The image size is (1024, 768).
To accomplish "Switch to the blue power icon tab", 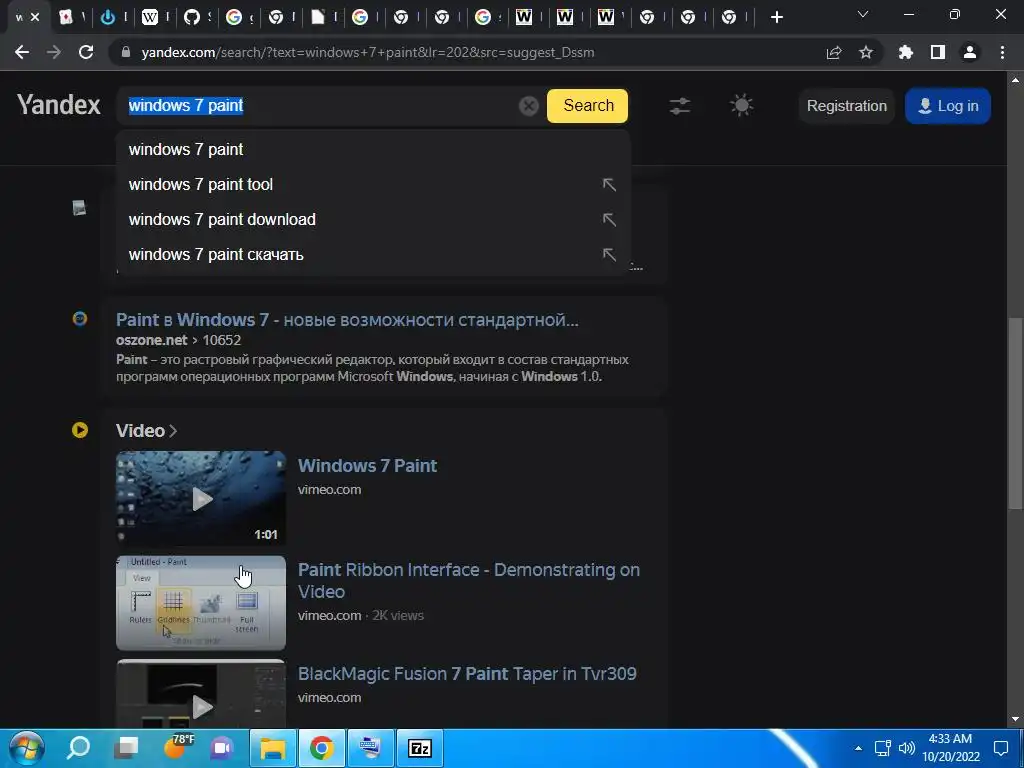I will pos(108,18).
